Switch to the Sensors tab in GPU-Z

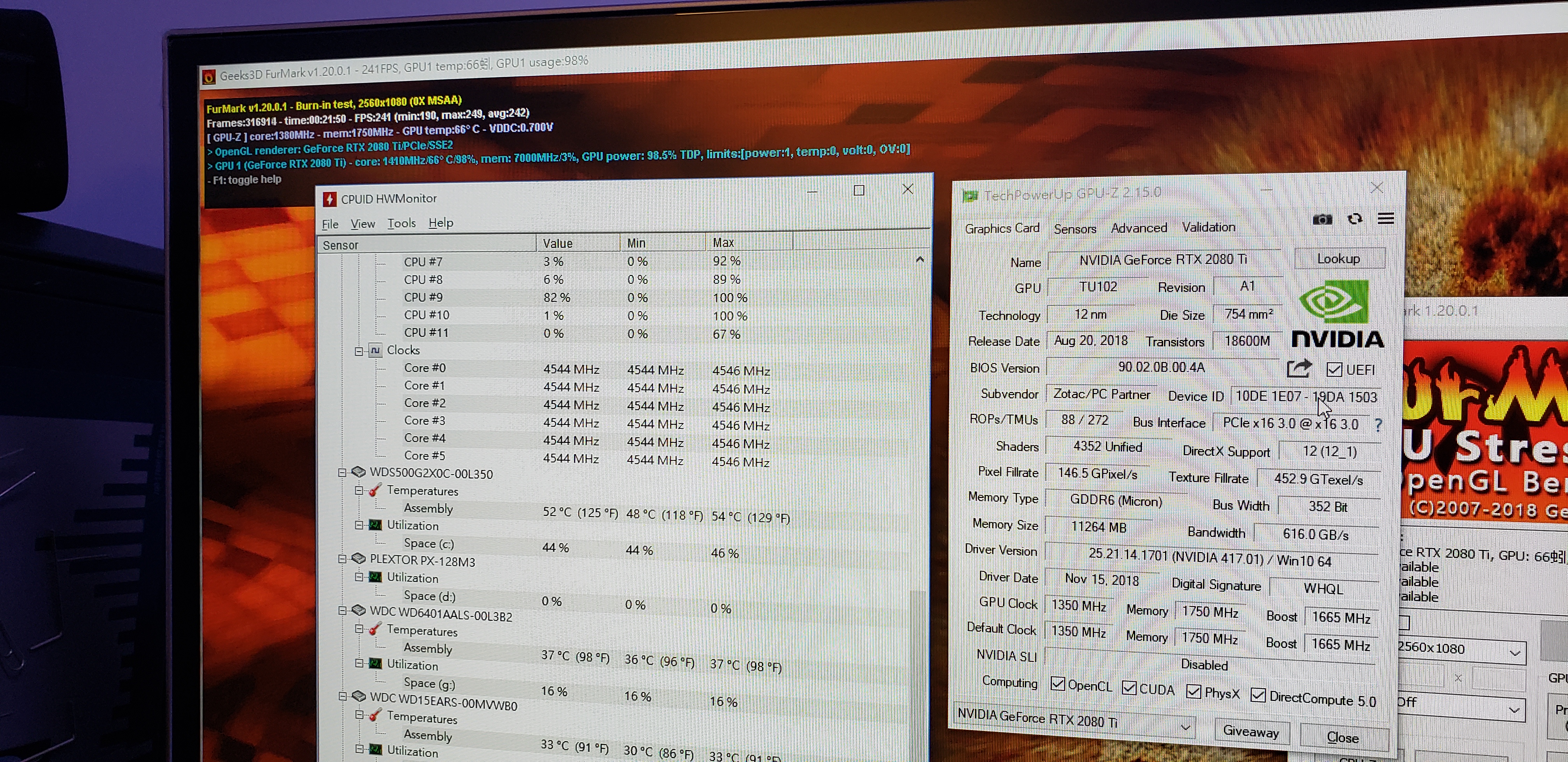tap(1075, 229)
